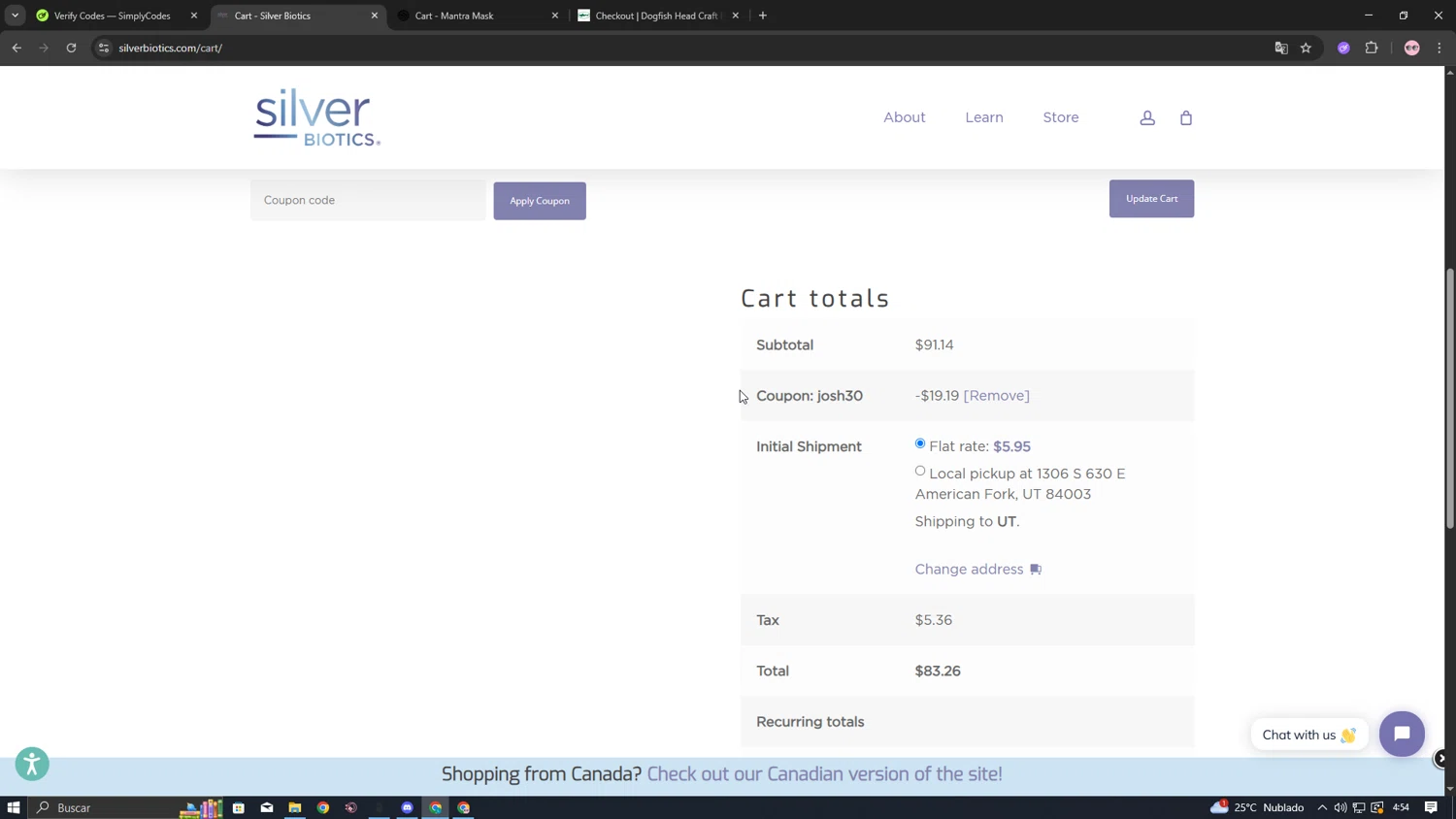The height and width of the screenshot is (819, 1456).
Task: Click the Chat with us label
Action: (x=1309, y=735)
